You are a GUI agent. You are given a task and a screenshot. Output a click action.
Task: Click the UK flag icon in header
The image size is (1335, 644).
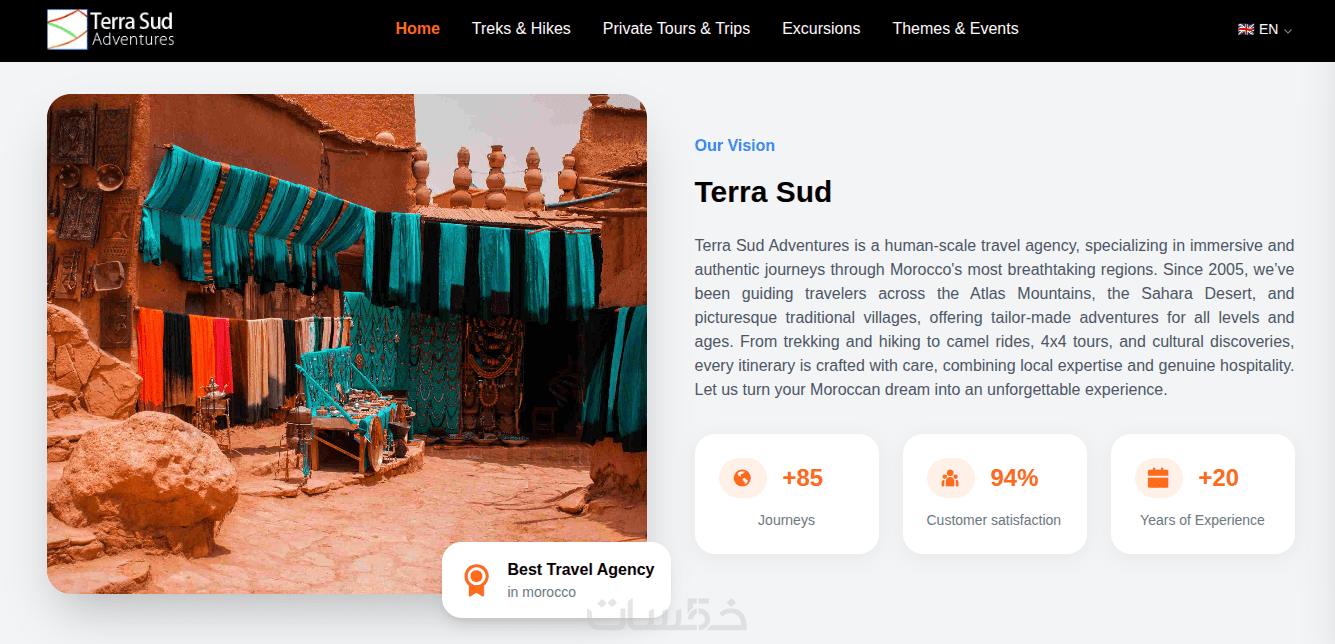1246,29
